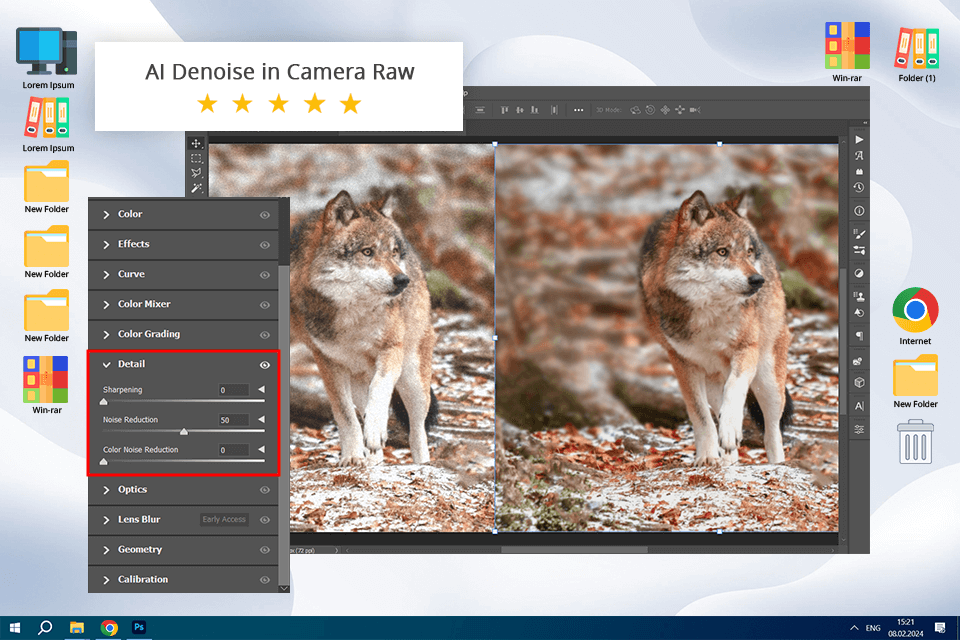The image size is (960, 640).
Task: Open the Paragraph panel icon
Action: point(859,336)
